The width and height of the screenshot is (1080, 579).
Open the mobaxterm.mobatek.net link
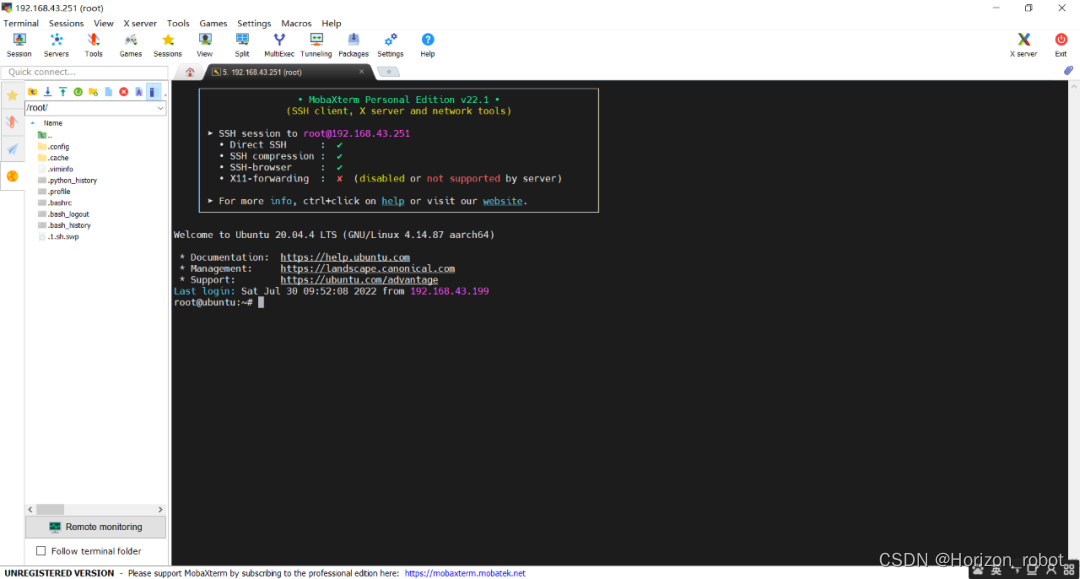465,573
